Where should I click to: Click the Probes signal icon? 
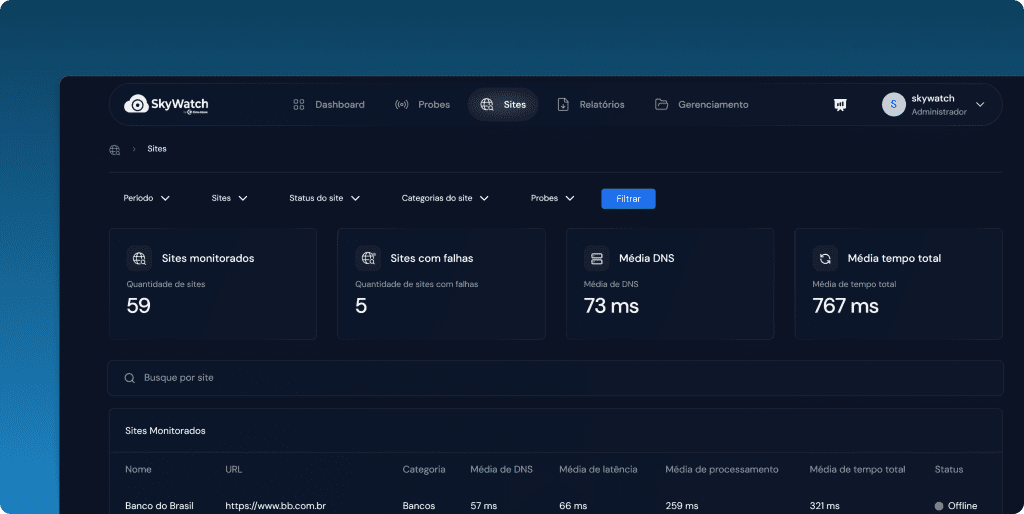coord(402,104)
